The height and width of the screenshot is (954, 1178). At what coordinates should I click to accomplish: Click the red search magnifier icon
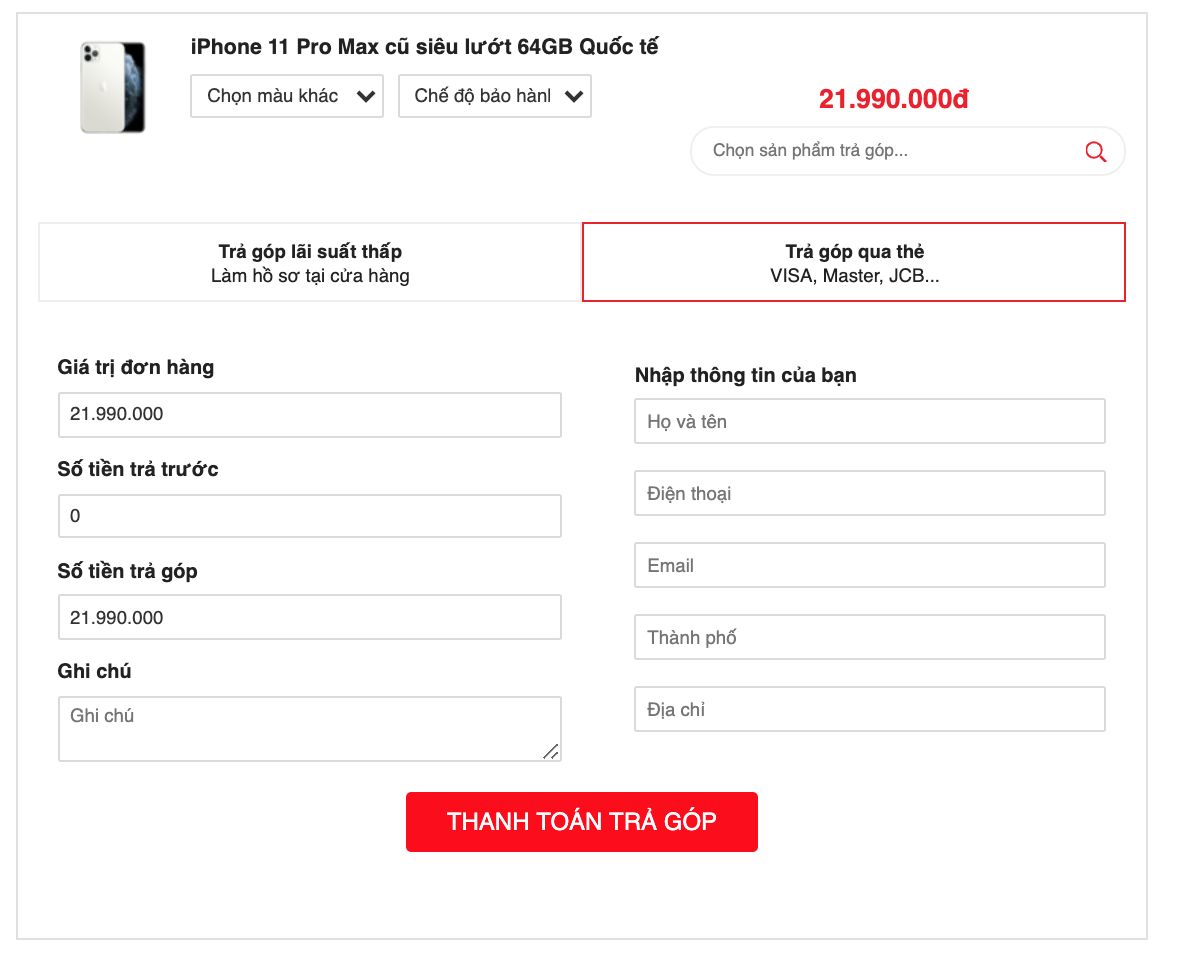[x=1095, y=152]
